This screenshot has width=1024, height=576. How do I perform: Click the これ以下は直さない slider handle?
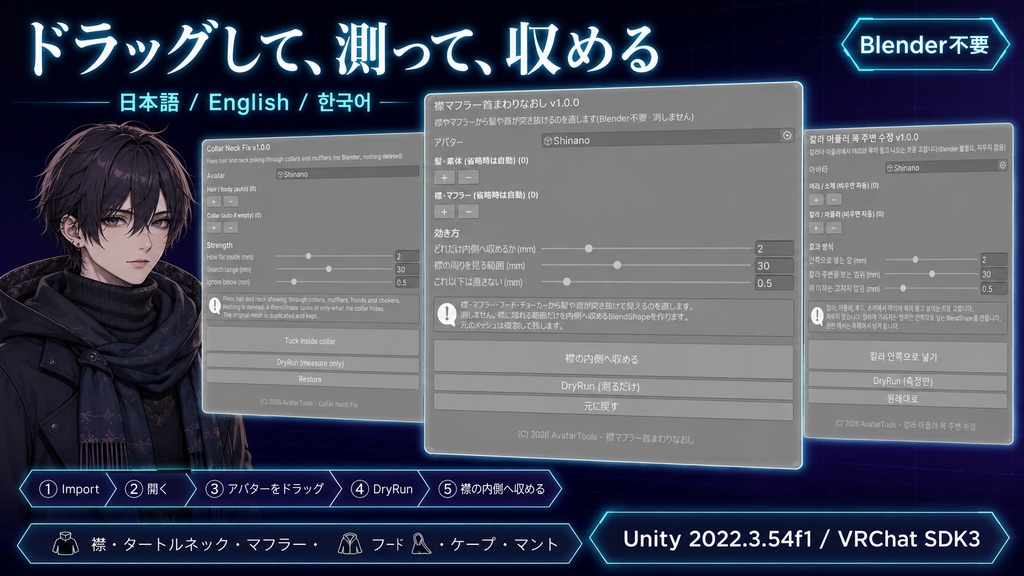567,282
